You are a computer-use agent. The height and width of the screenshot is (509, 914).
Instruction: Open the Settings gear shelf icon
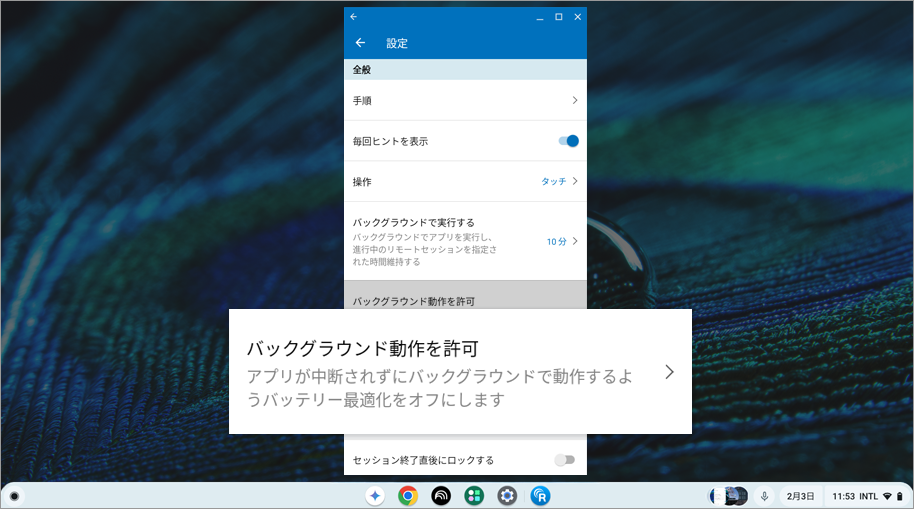507,496
